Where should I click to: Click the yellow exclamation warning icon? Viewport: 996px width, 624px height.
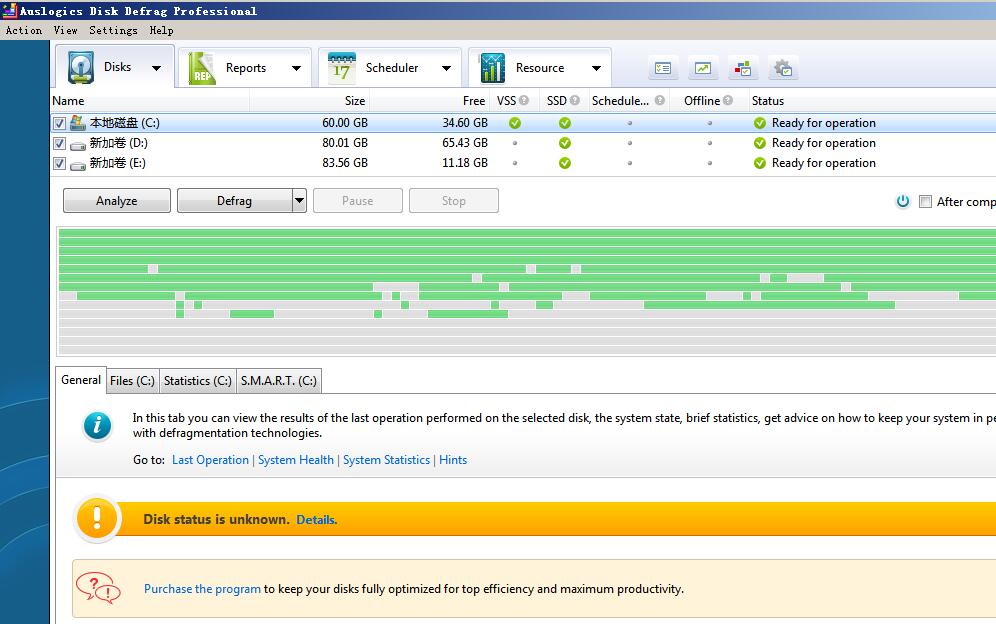point(97,519)
